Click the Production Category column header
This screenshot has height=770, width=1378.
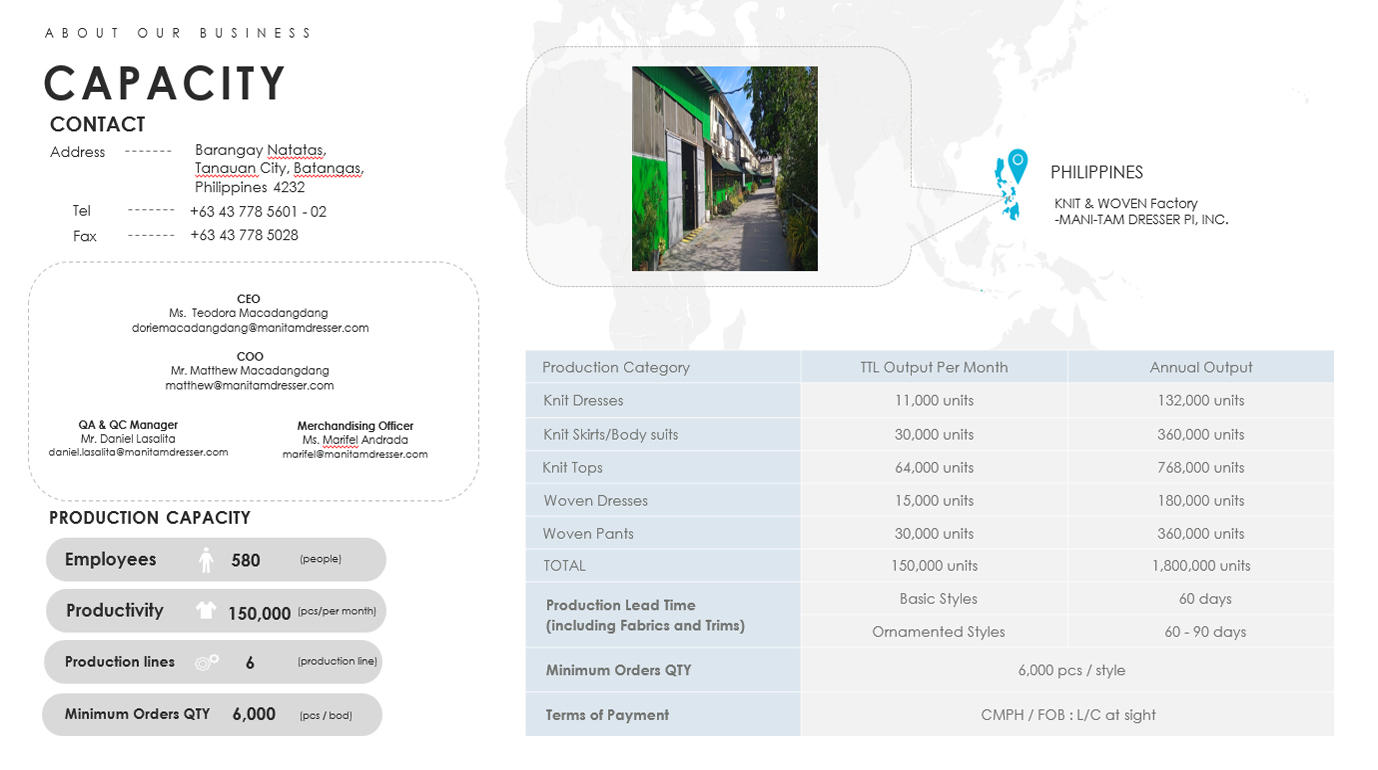pos(616,367)
